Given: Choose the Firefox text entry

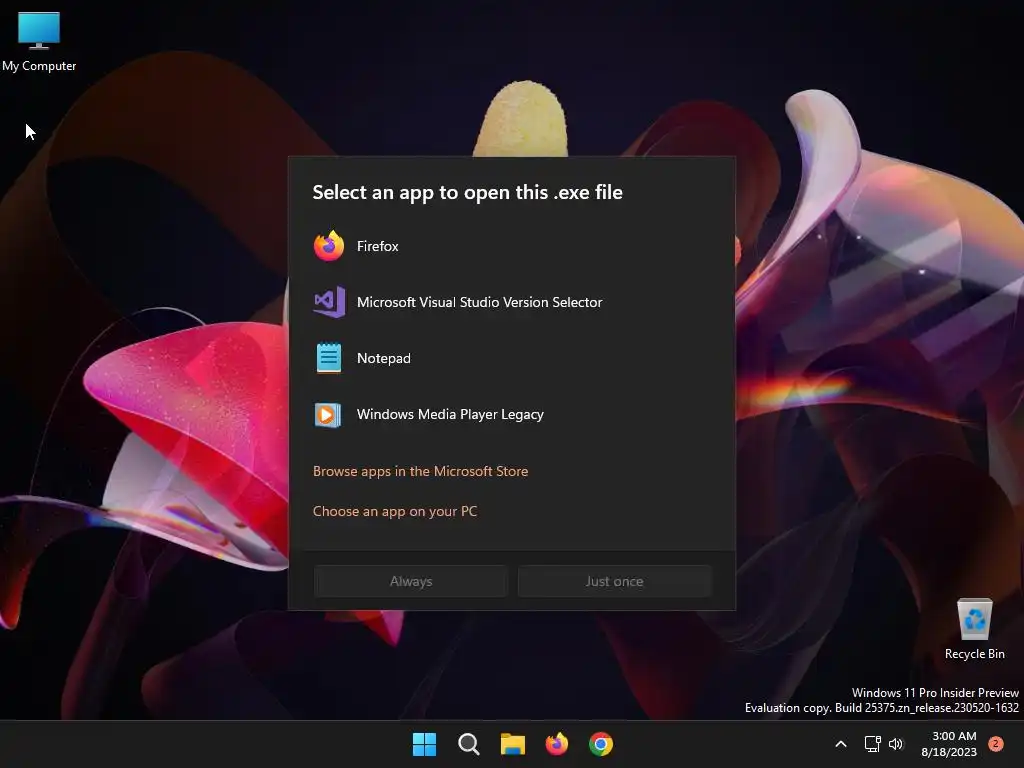Looking at the screenshot, I should (x=377, y=246).
